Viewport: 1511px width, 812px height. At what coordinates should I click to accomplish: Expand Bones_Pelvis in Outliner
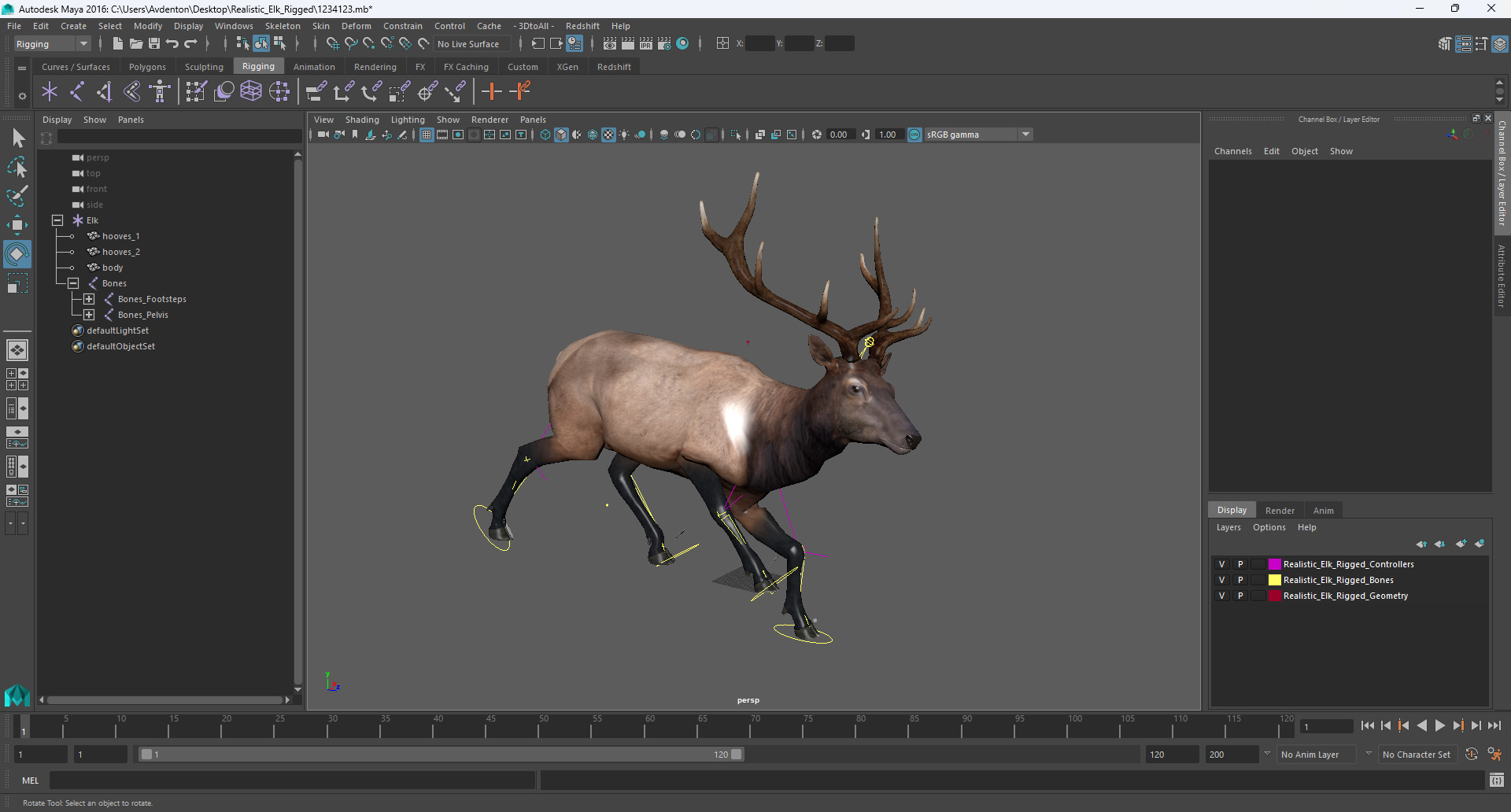[89, 315]
